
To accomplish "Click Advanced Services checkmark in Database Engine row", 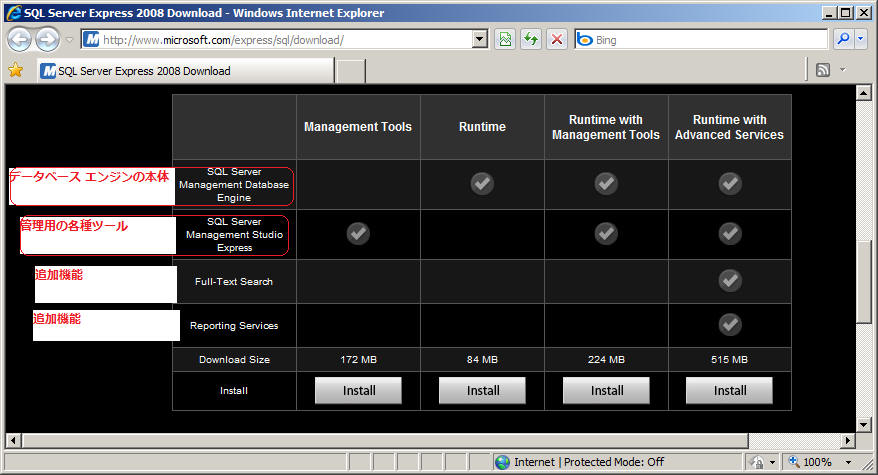I will tap(730, 183).
